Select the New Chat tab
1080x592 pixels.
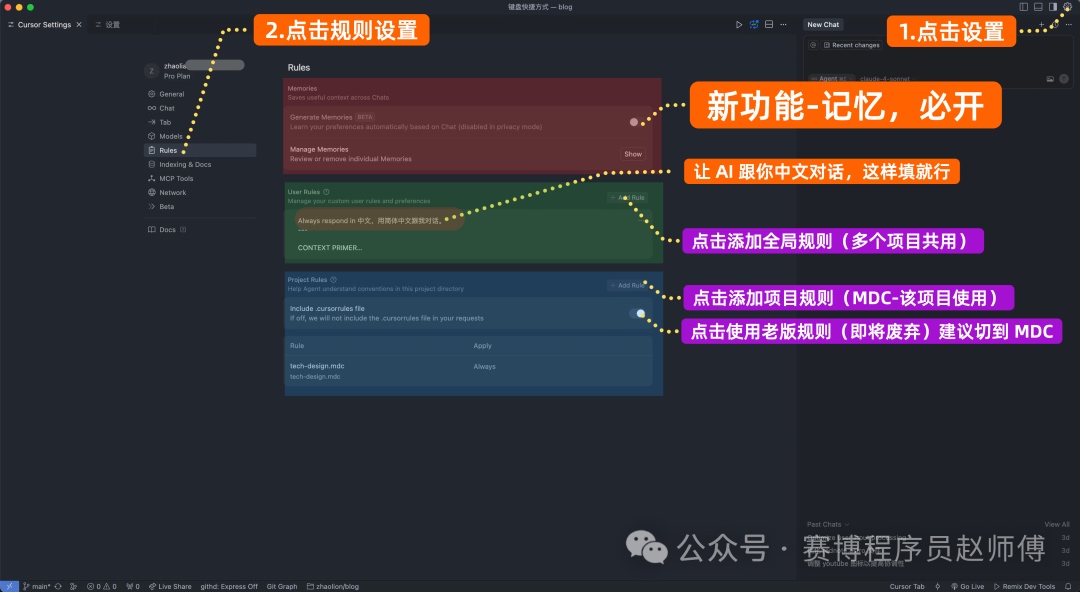(823, 25)
